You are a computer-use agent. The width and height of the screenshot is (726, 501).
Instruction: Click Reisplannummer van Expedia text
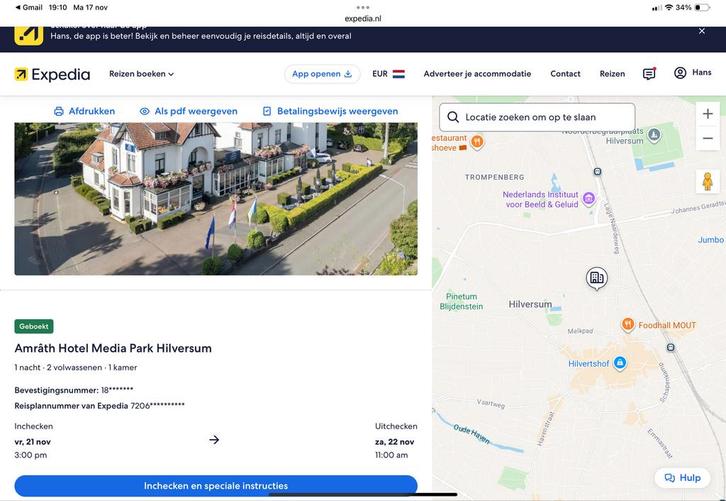[100, 406]
